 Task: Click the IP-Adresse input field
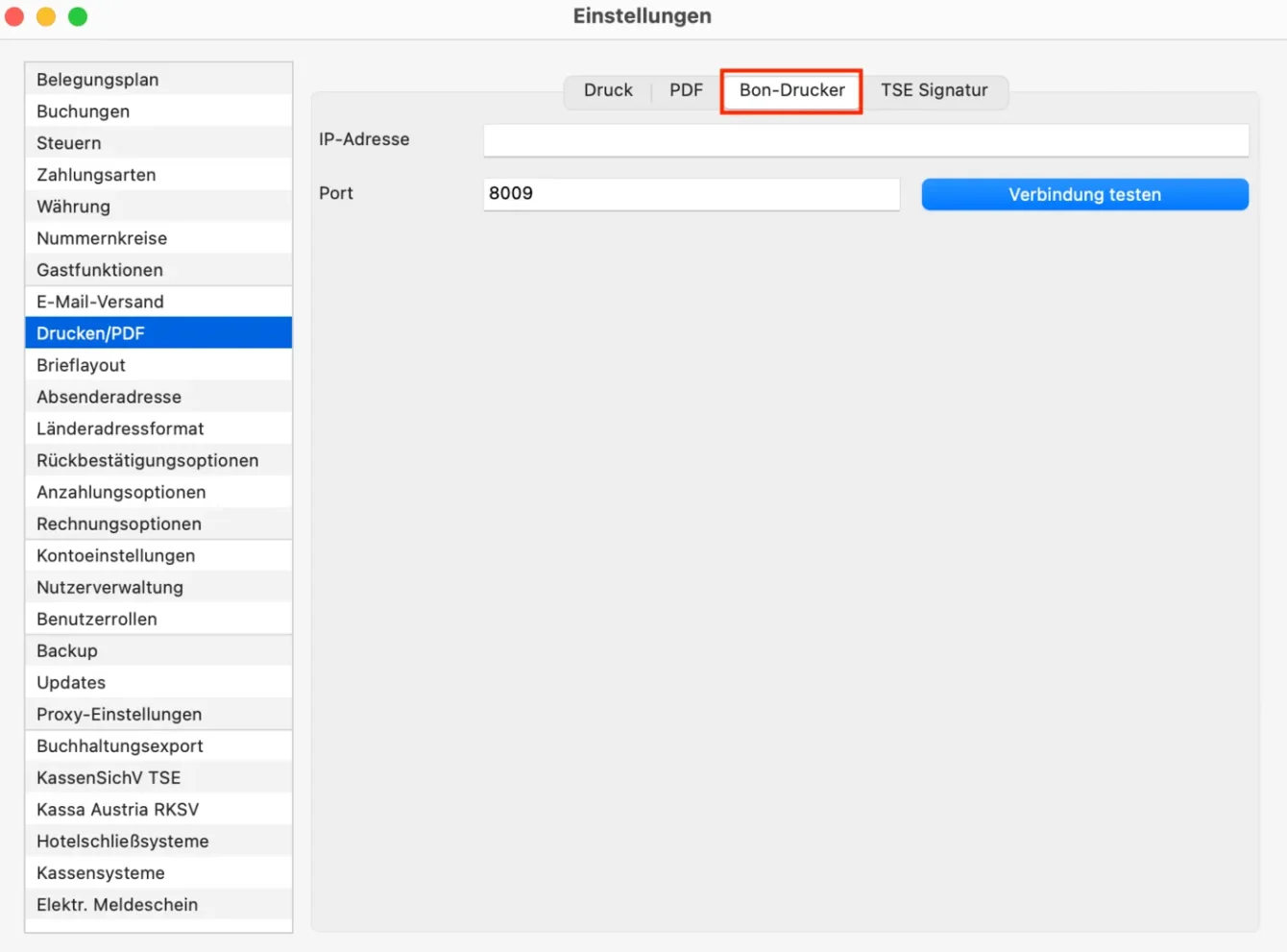(865, 139)
